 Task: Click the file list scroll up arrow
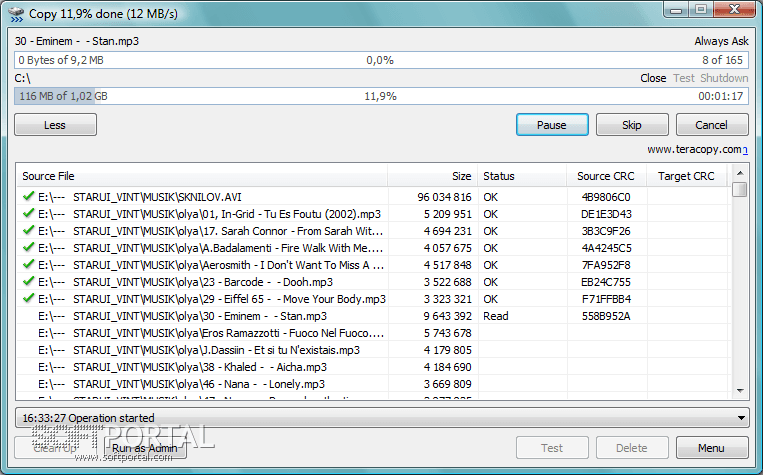[x=740, y=173]
